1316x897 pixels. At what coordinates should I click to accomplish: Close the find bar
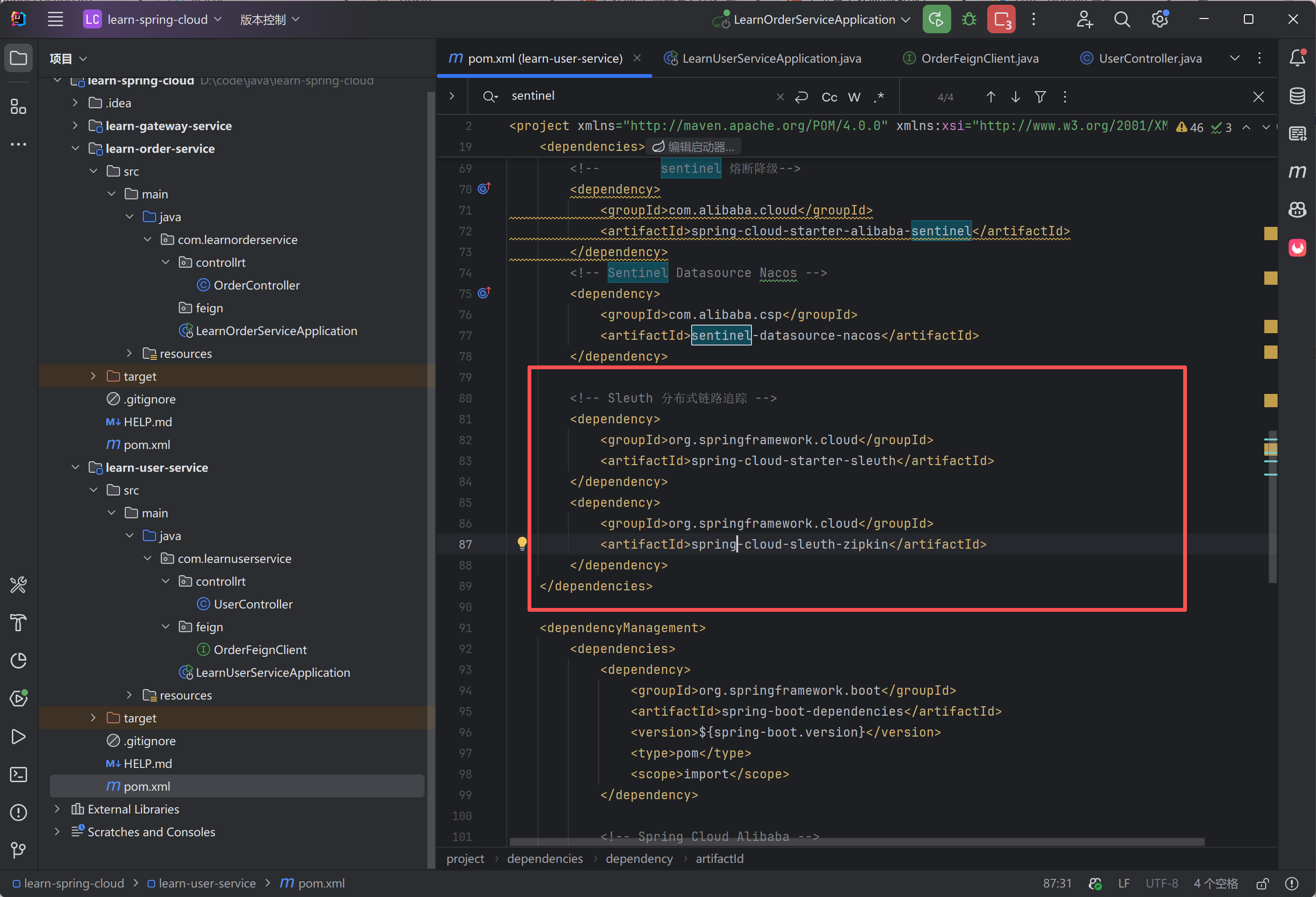coord(1258,97)
